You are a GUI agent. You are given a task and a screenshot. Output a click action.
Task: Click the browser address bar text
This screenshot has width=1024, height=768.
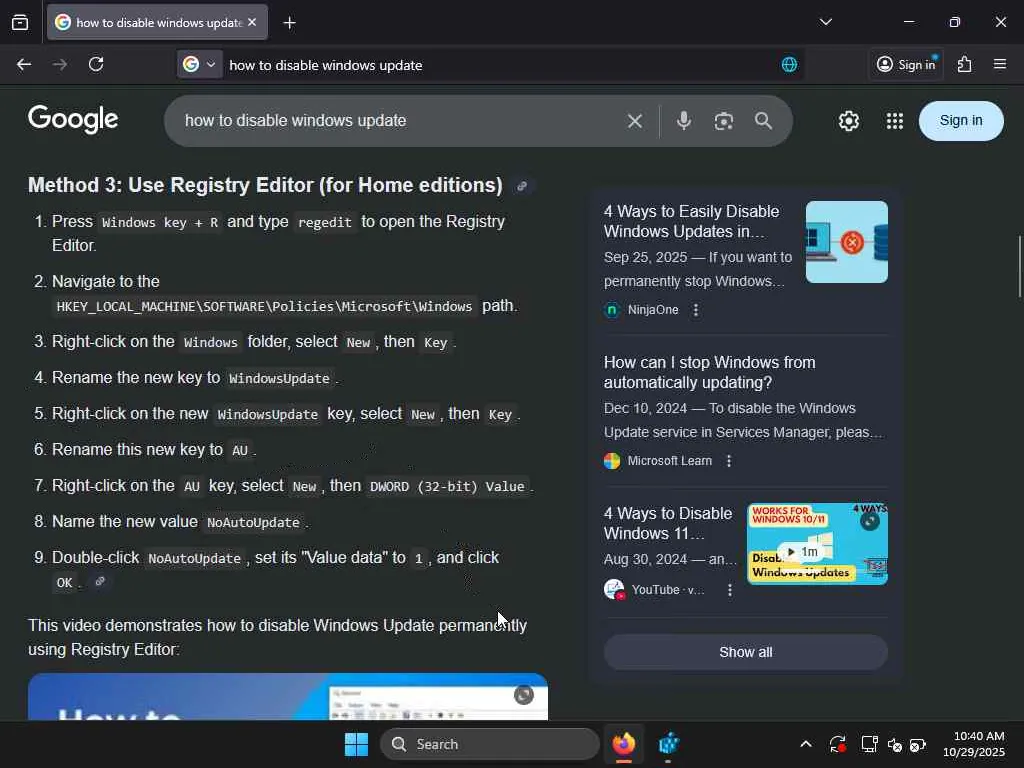[325, 65]
